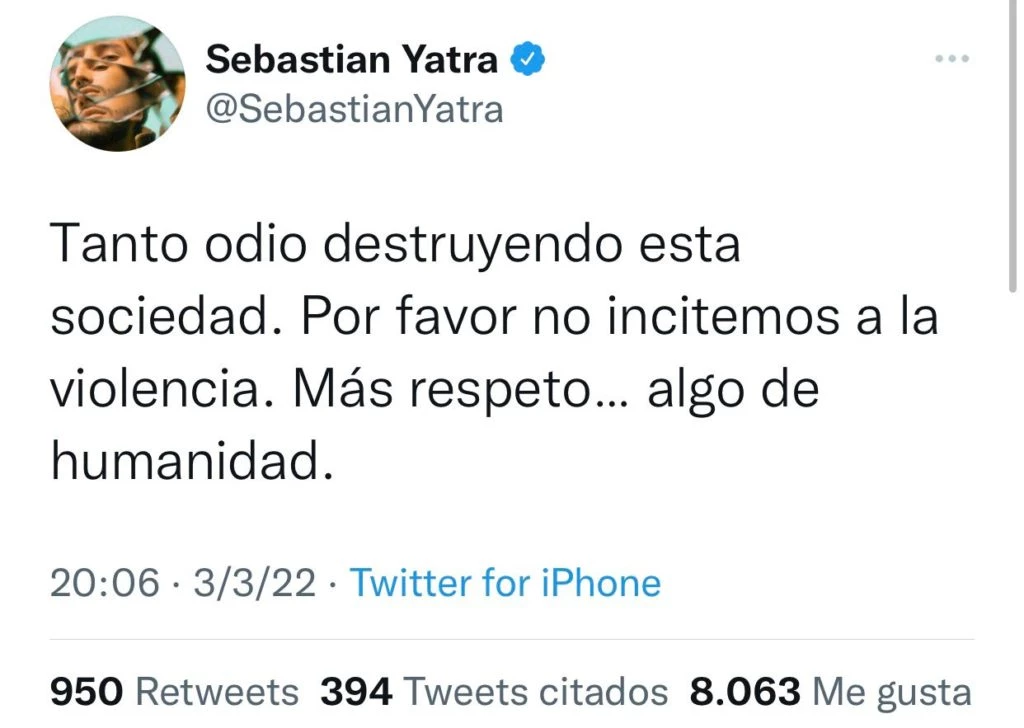This screenshot has width=1024, height=728.
Task: Click the bold 394 quote count
Action: tap(356, 691)
